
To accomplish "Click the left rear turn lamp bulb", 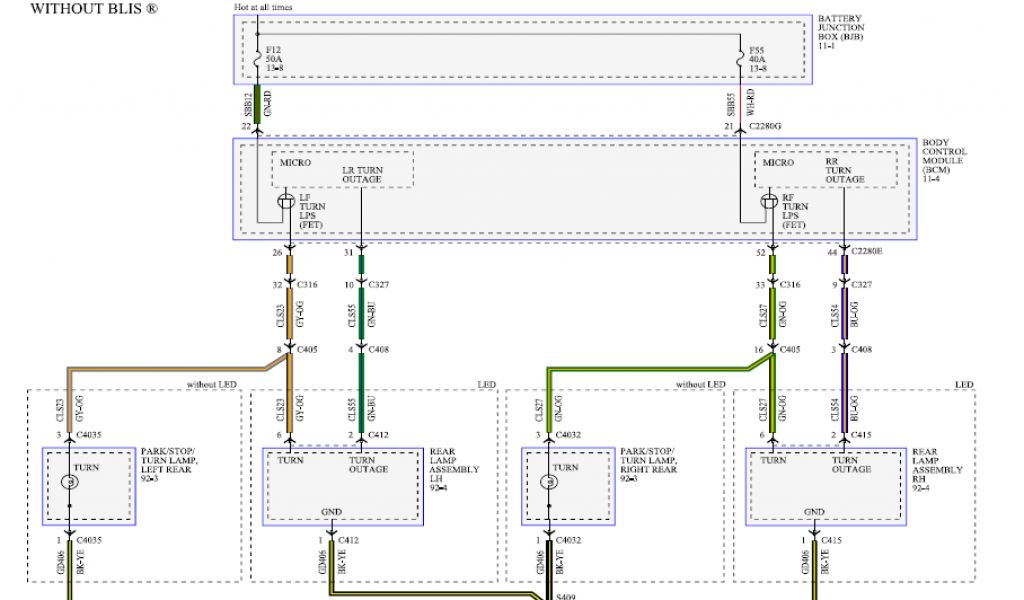I will coord(69,484).
